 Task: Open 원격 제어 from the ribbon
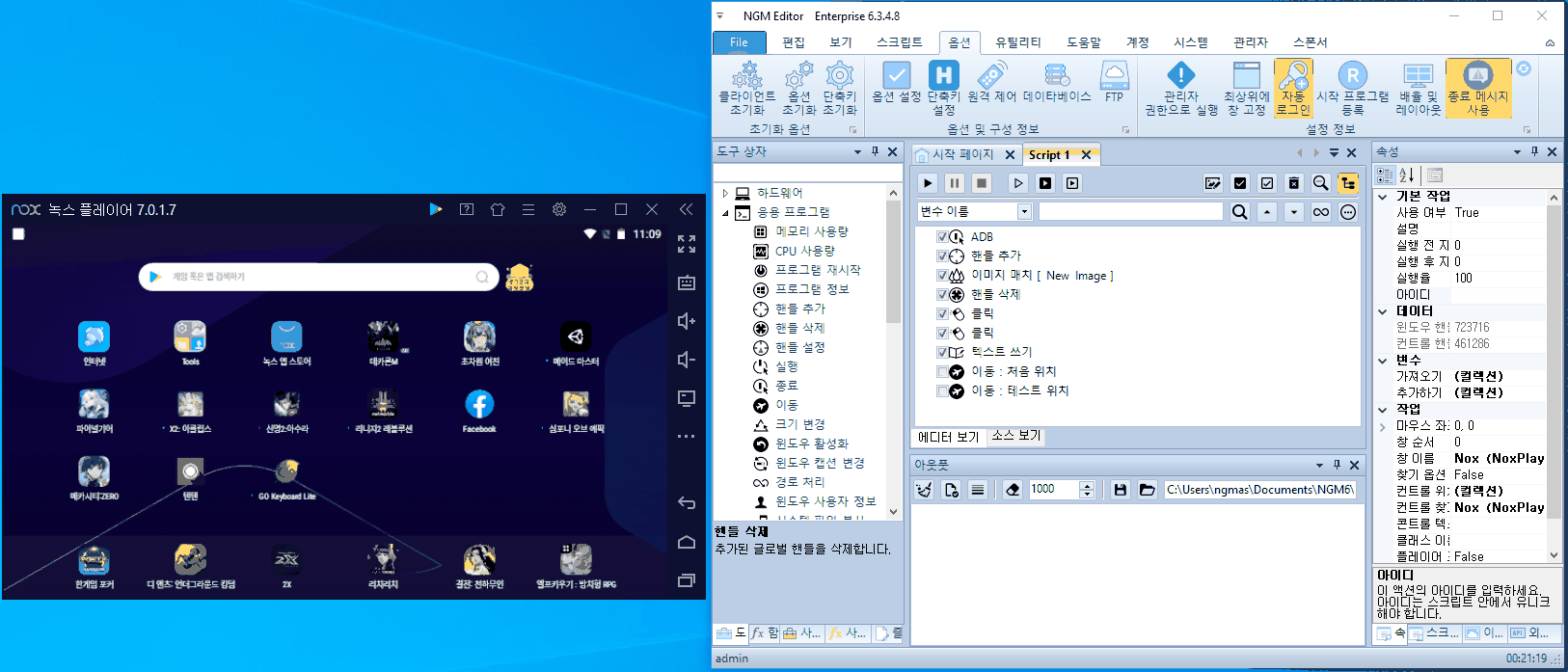(x=992, y=82)
